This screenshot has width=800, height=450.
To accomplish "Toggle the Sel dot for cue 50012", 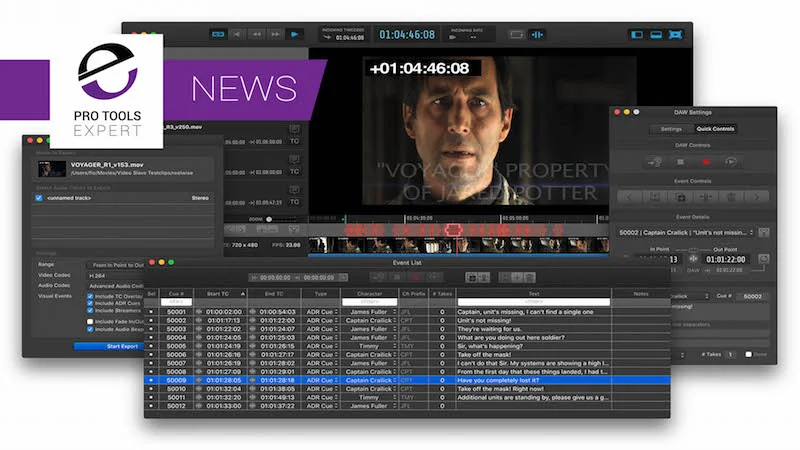I will [151, 406].
